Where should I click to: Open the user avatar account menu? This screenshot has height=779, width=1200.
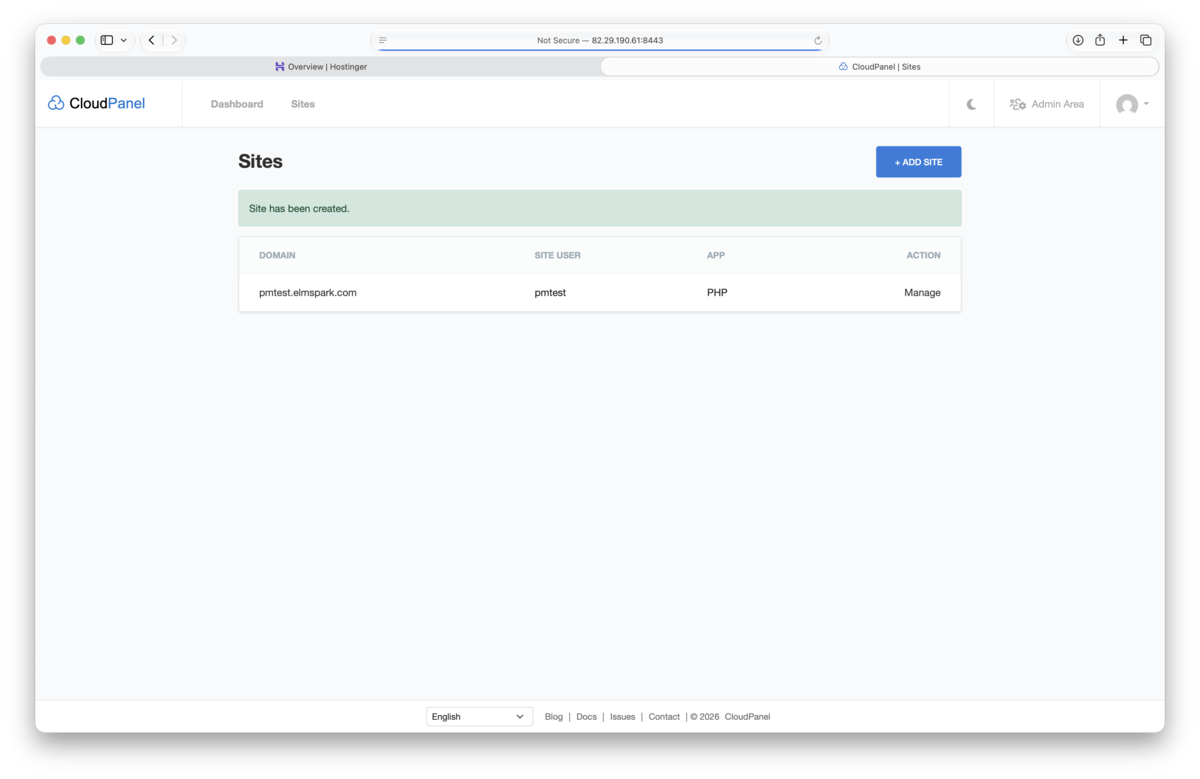pyautogui.click(x=1132, y=104)
